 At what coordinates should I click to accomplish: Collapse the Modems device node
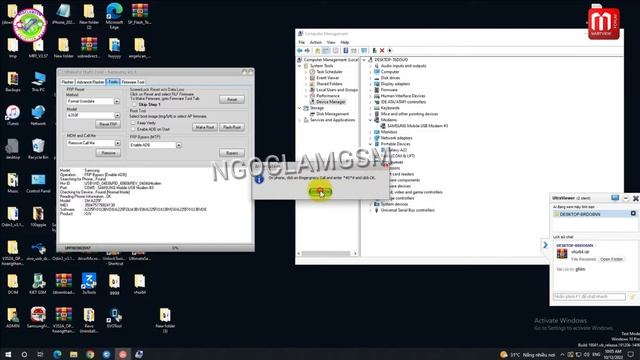click(x=371, y=120)
